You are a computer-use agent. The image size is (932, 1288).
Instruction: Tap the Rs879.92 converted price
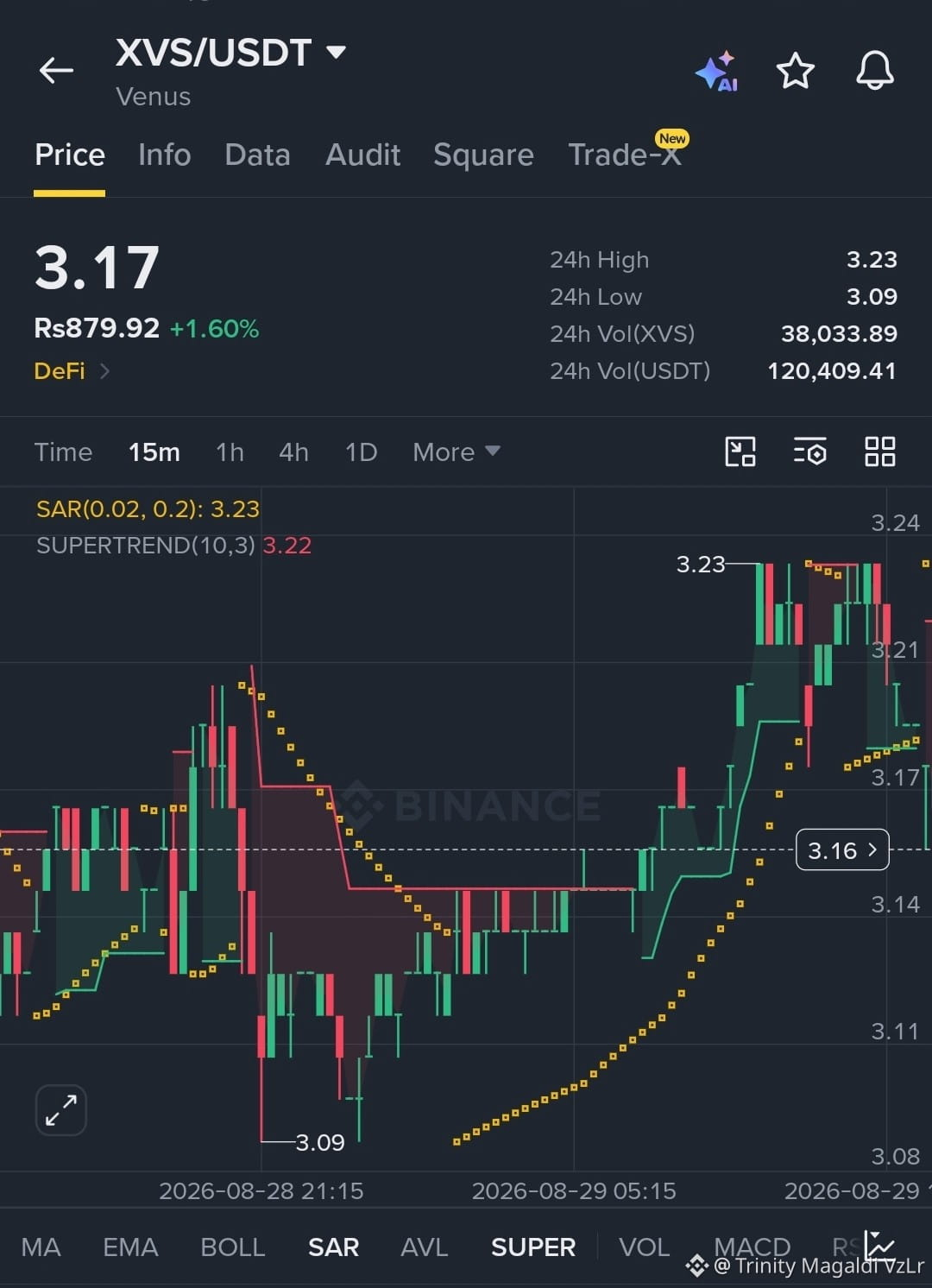tap(97, 328)
